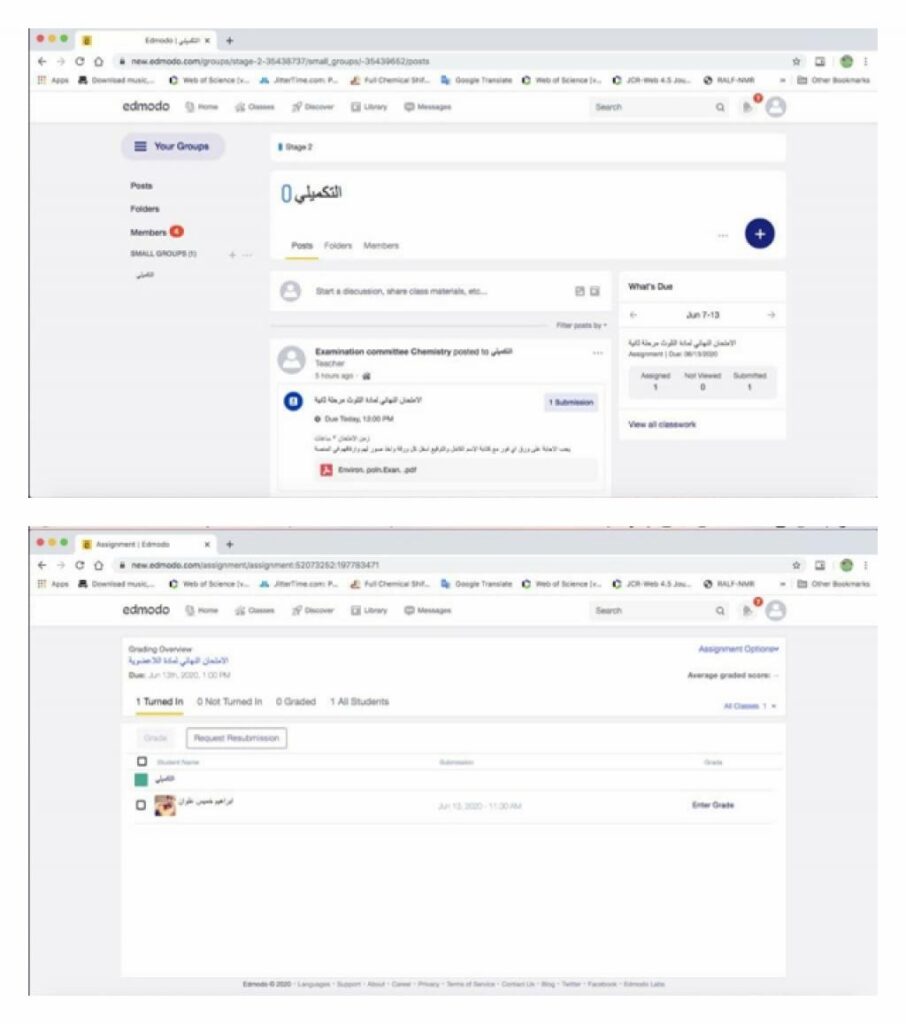Go to the previous week in What's Due
Screen dimensions: 906x1024
click(635, 315)
